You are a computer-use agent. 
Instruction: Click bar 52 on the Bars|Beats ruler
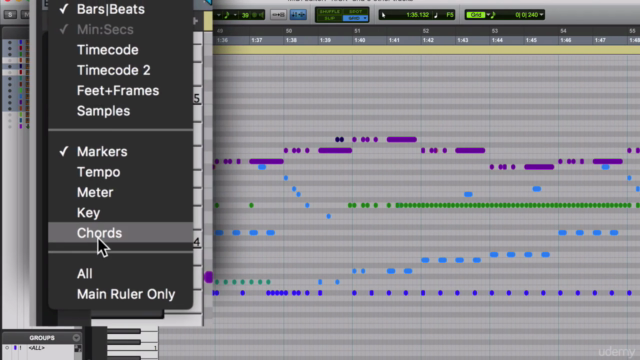pyautogui.click(x=426, y=31)
